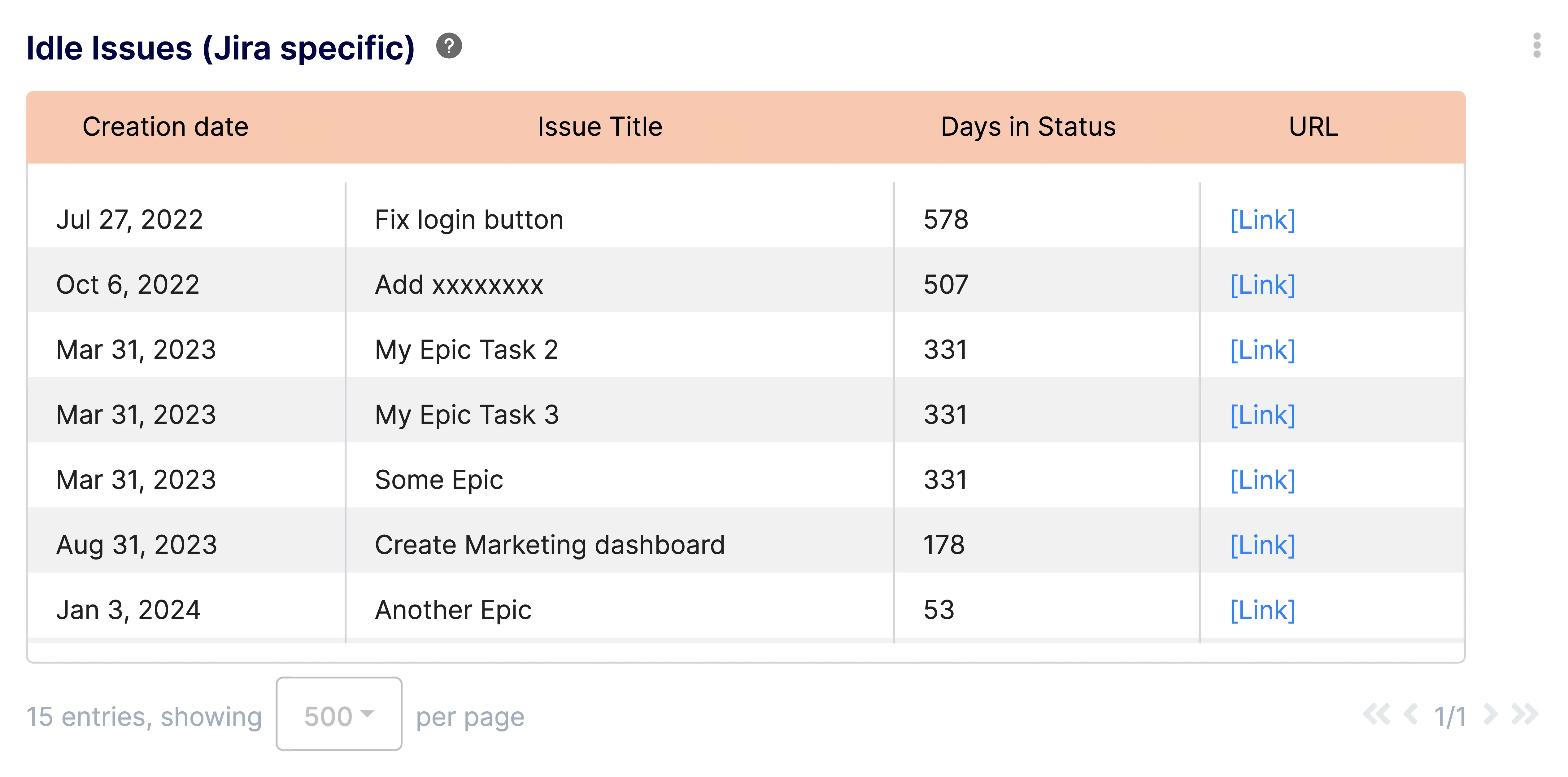Viewport: 1568px width, 777px height.
Task: Go to the previous page
Action: coord(1410,714)
